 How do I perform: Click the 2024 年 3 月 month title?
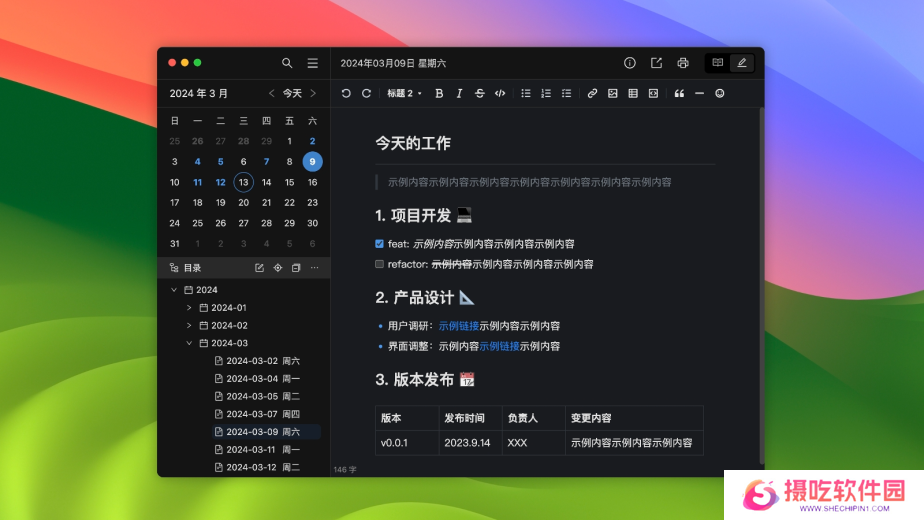[199, 93]
